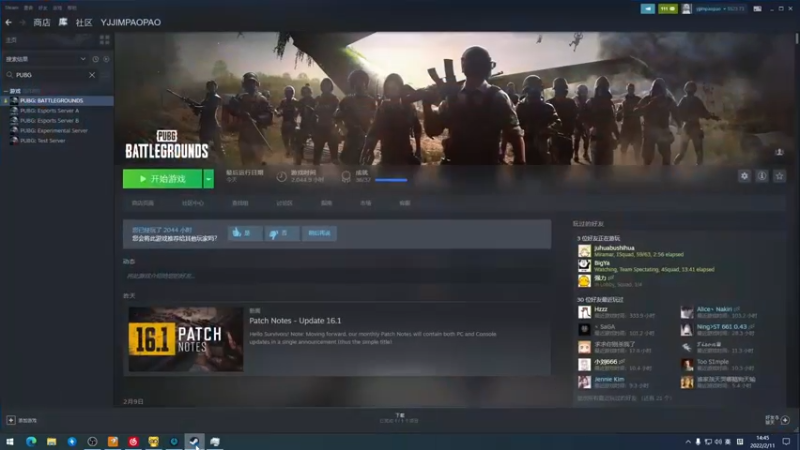Screen dimensions: 800x450
Task: Open game settings gear icon
Action: click(744, 176)
